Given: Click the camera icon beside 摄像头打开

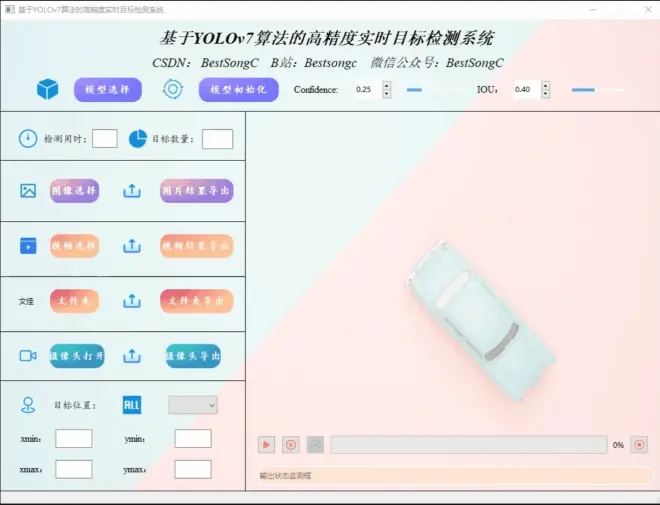Looking at the screenshot, I should (x=28, y=355).
